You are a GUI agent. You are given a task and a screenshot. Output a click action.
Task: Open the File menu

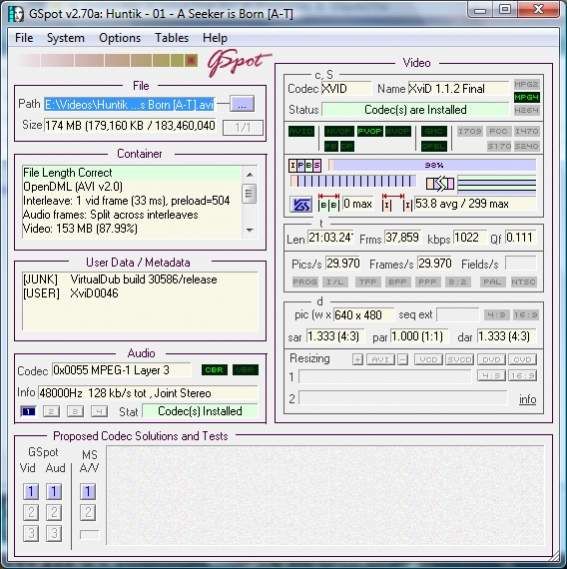(24, 38)
